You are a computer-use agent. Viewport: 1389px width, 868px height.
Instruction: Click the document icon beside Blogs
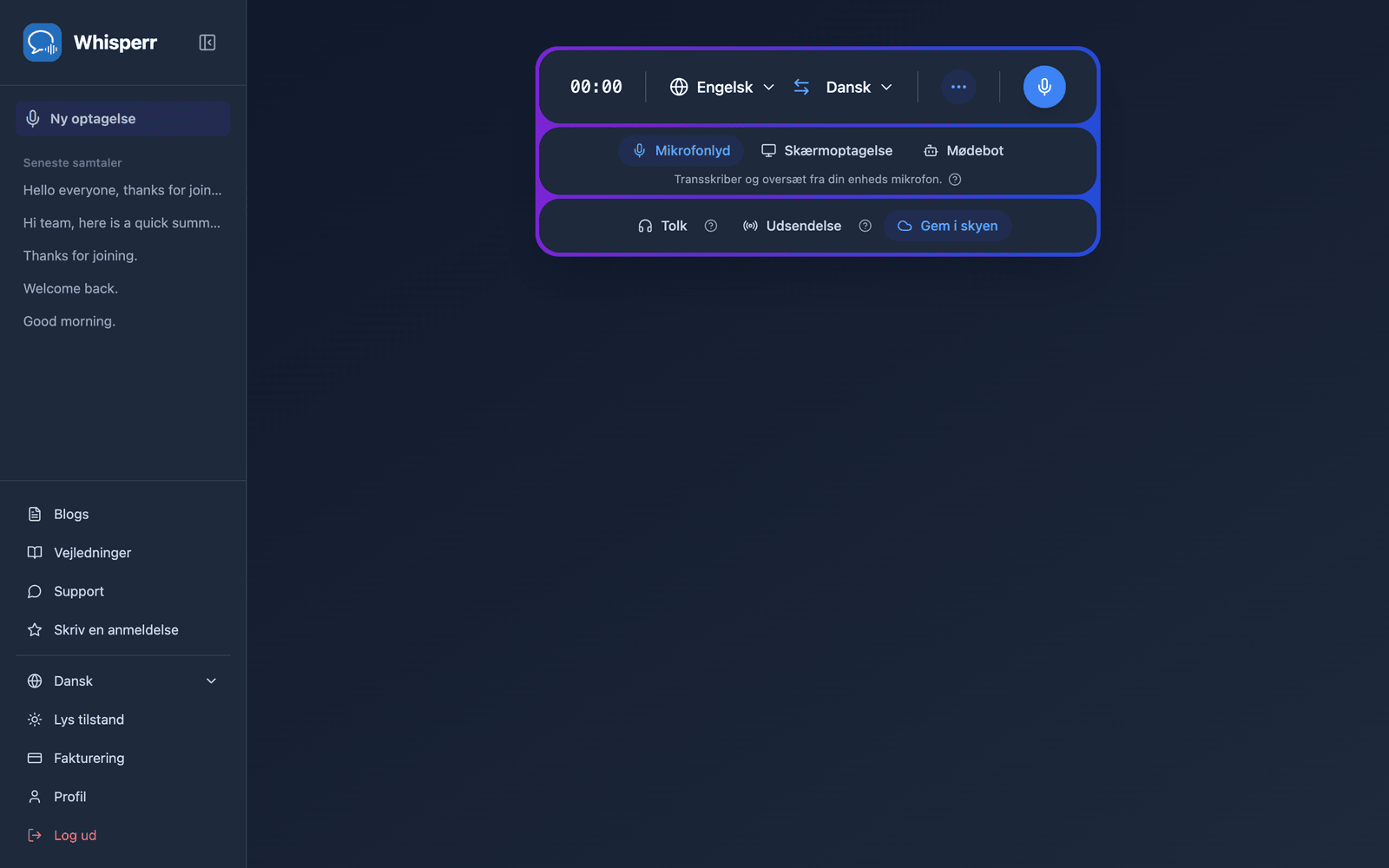tap(35, 514)
